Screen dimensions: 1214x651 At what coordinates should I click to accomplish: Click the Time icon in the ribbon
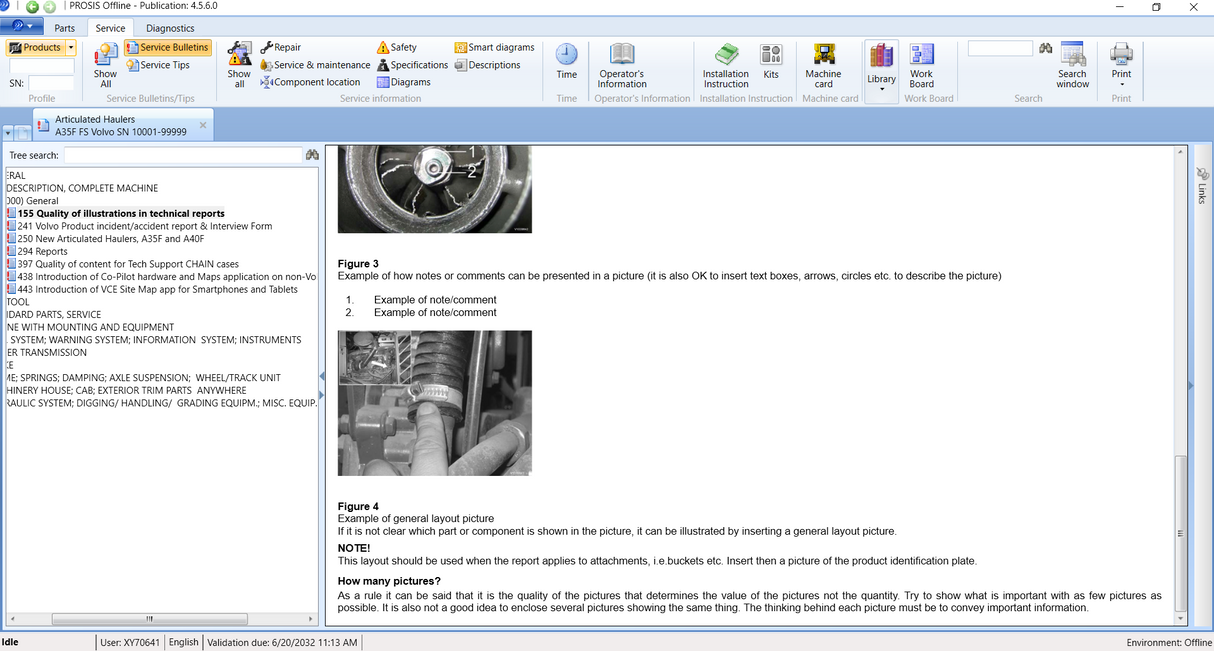coord(566,60)
